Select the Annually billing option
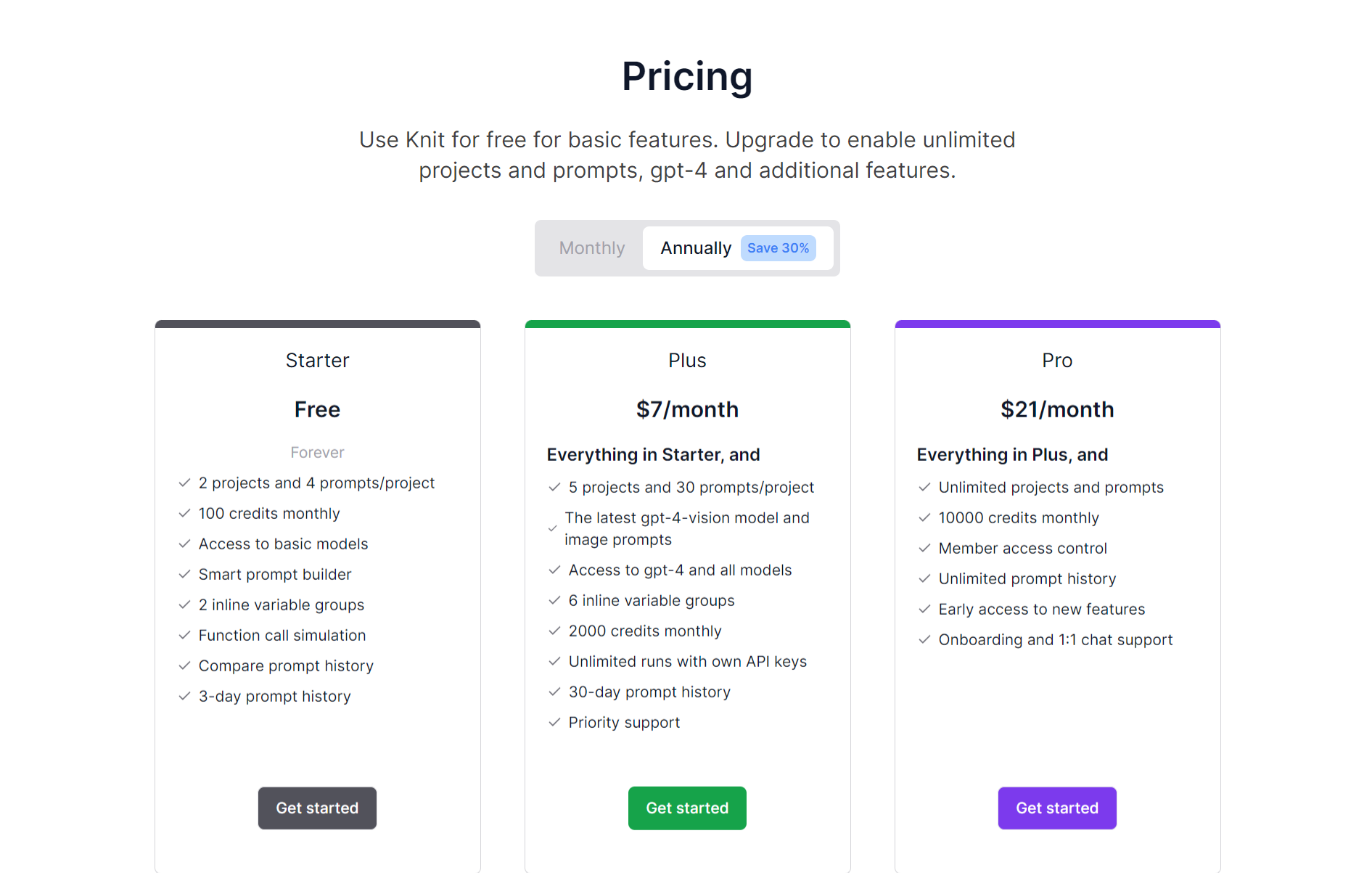Screen dimensions: 1372x873 coord(695,248)
